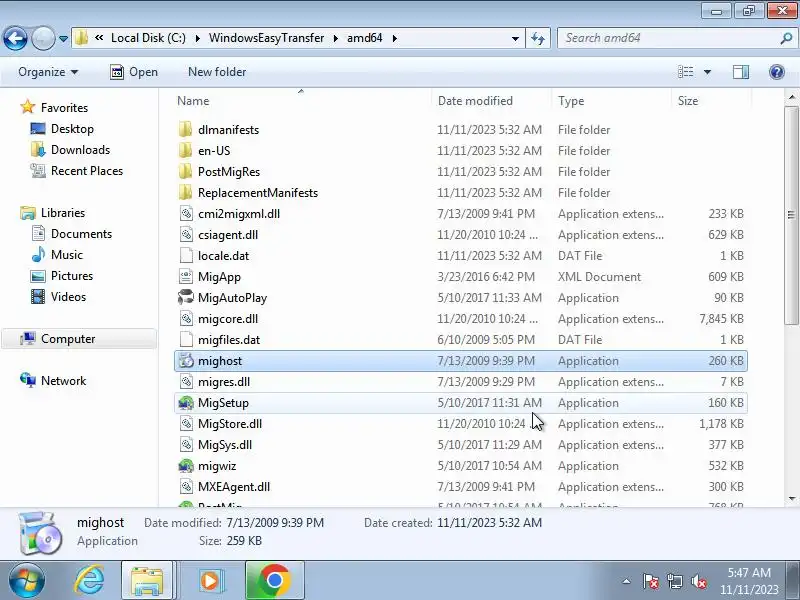This screenshot has width=800, height=600.
Task: Click Open in the toolbar
Action: click(134, 72)
